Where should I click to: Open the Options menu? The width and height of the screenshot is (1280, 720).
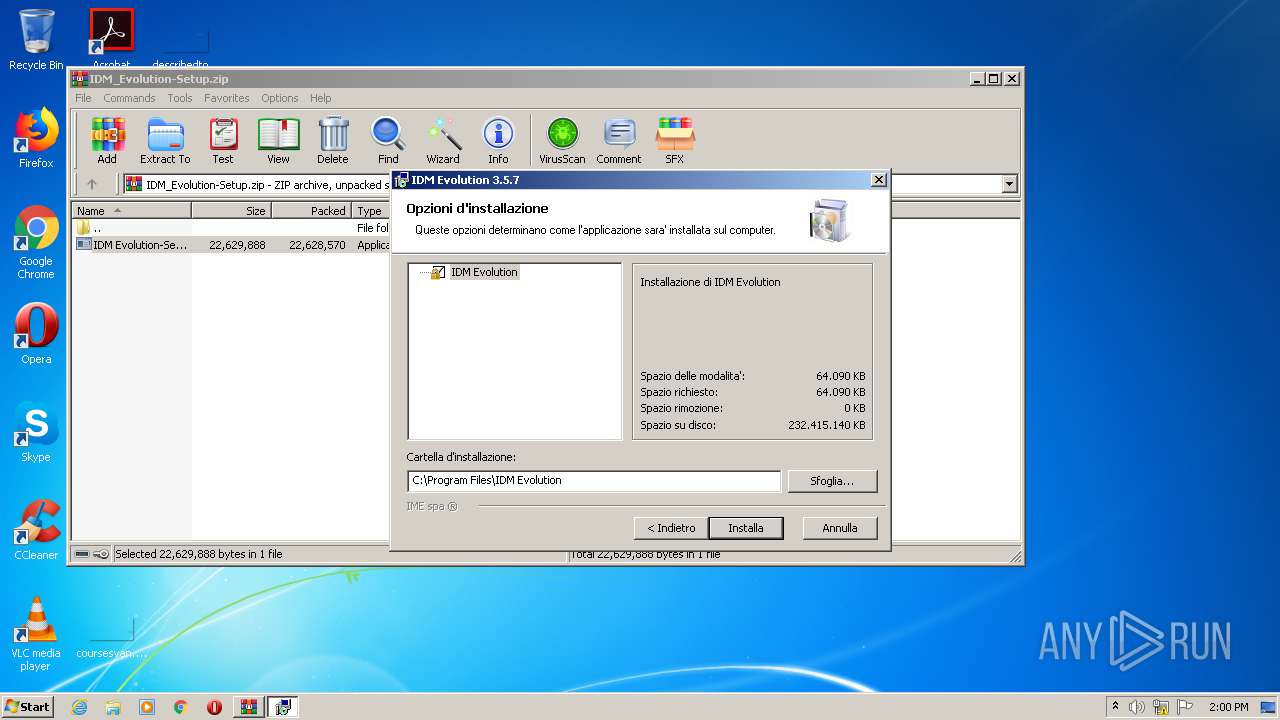pyautogui.click(x=280, y=98)
